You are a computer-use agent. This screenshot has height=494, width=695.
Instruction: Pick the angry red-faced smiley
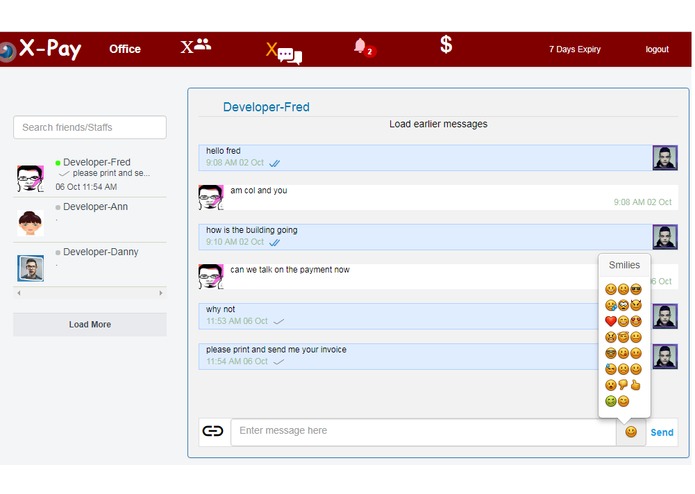tap(611, 337)
